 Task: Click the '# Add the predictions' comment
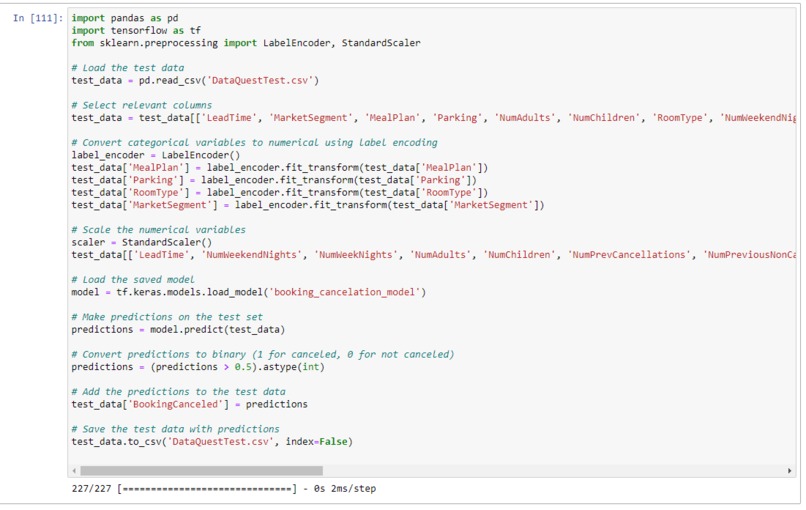(x=178, y=392)
